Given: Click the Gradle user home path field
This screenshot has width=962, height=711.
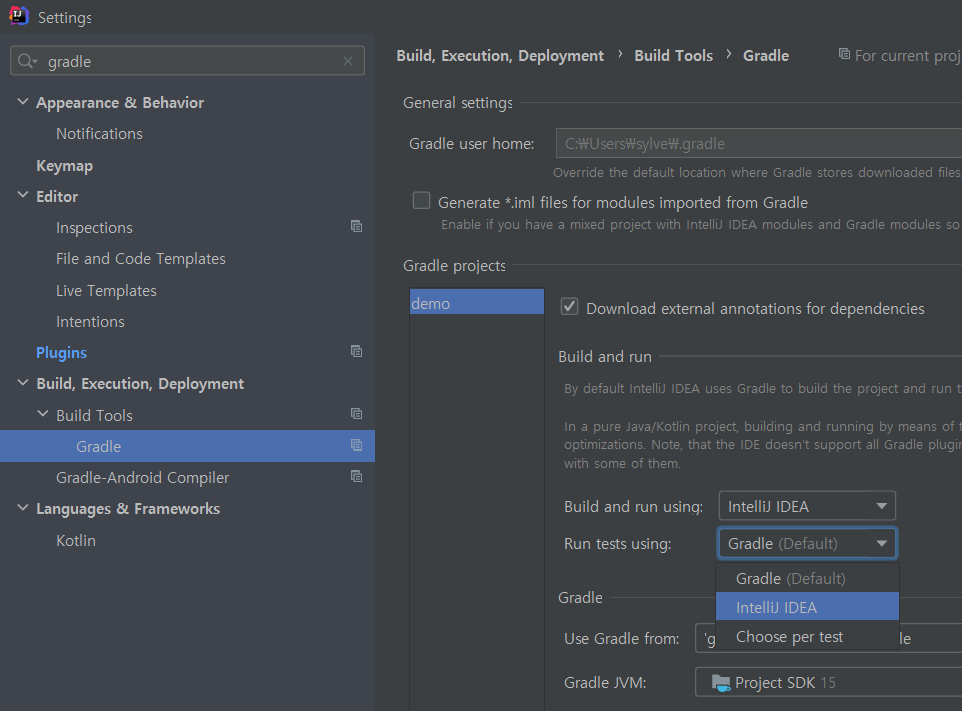Looking at the screenshot, I should [759, 144].
